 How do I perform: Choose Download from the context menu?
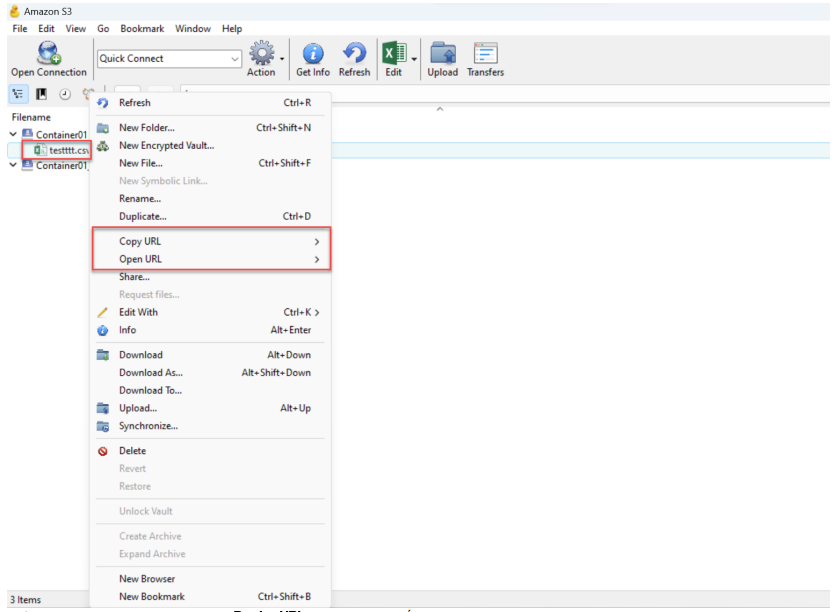[140, 355]
